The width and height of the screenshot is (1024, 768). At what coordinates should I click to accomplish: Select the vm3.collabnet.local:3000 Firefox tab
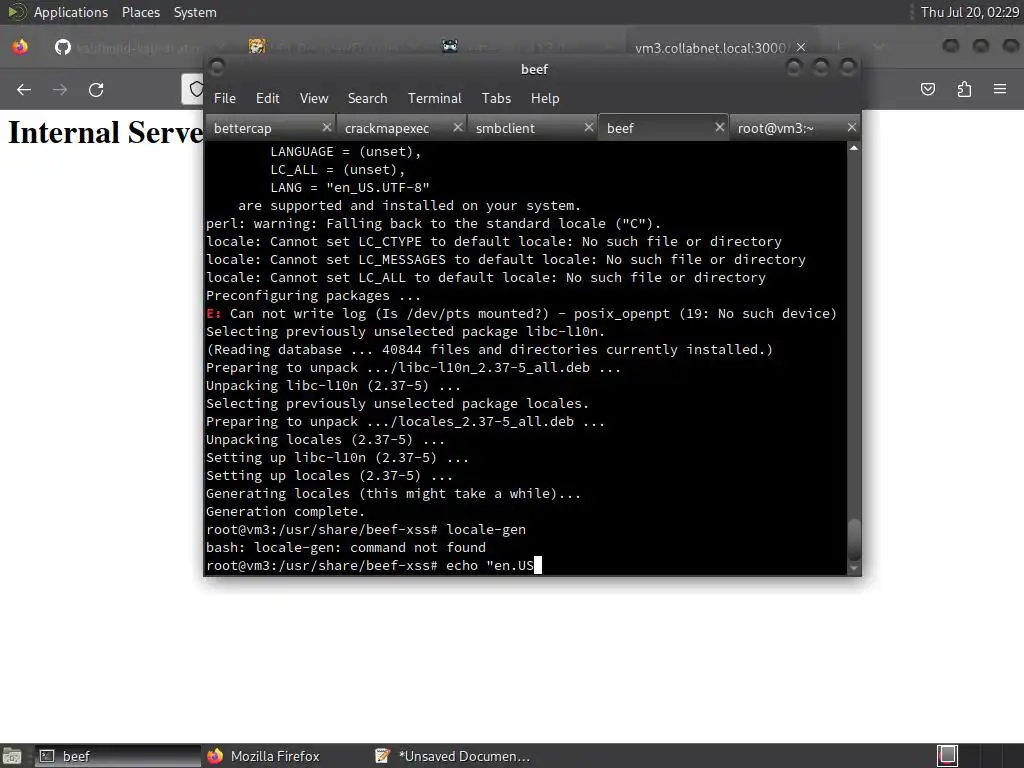click(x=711, y=48)
